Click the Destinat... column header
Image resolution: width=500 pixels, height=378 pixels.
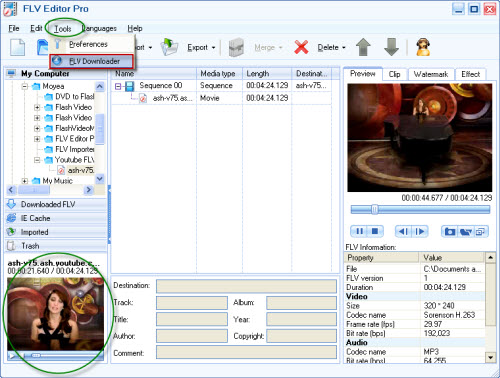coord(312,74)
